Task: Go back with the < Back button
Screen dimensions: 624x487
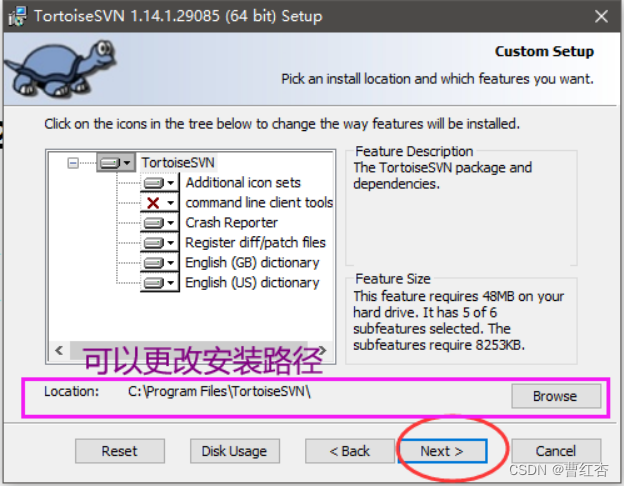Action: pos(349,451)
